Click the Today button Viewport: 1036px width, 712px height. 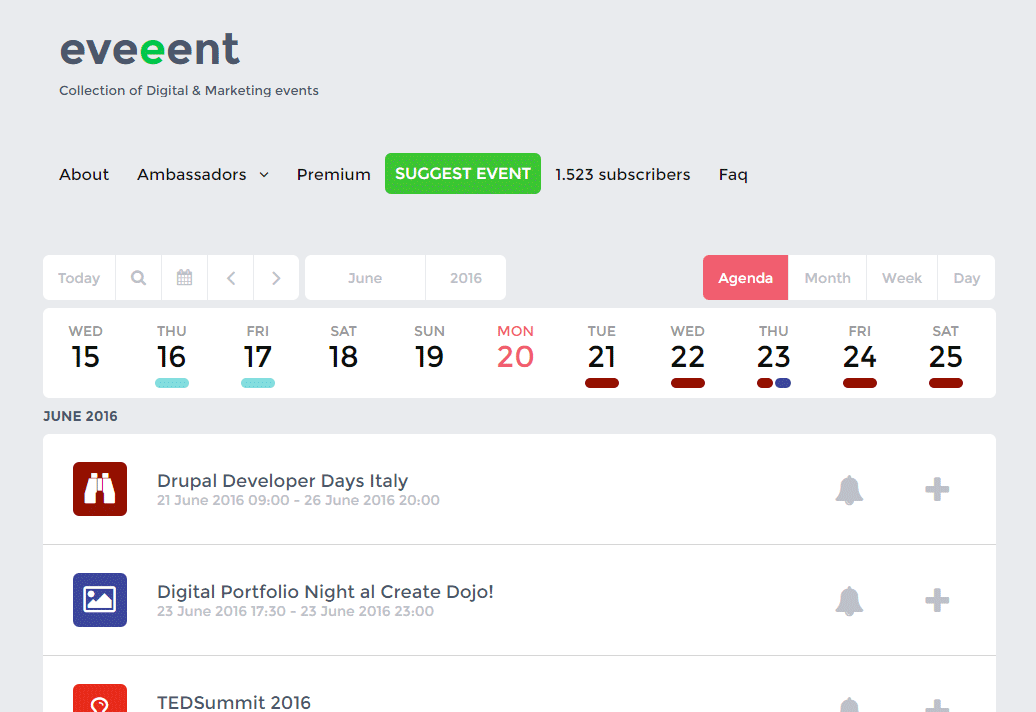point(79,277)
